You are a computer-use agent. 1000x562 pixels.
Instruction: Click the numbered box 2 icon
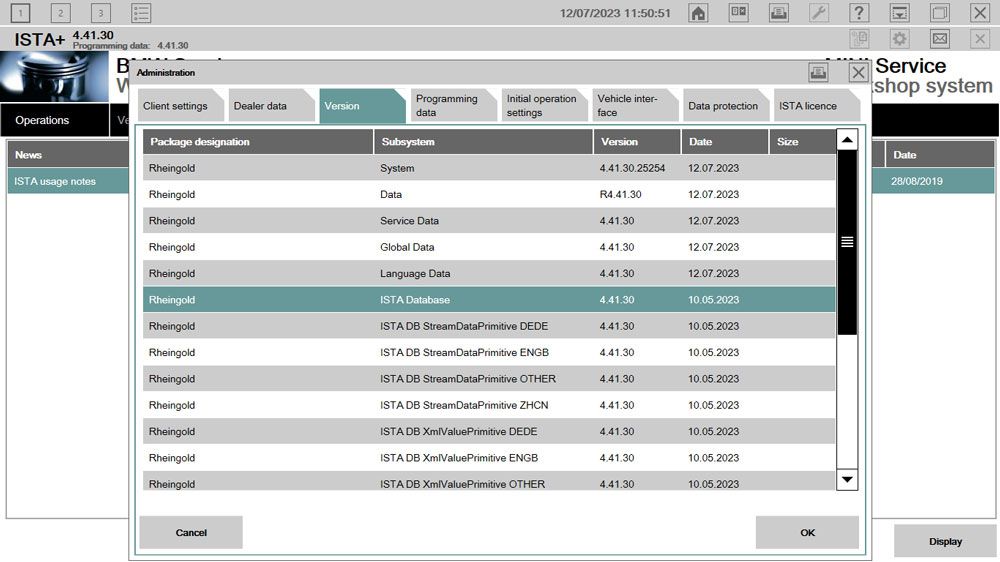(x=61, y=13)
